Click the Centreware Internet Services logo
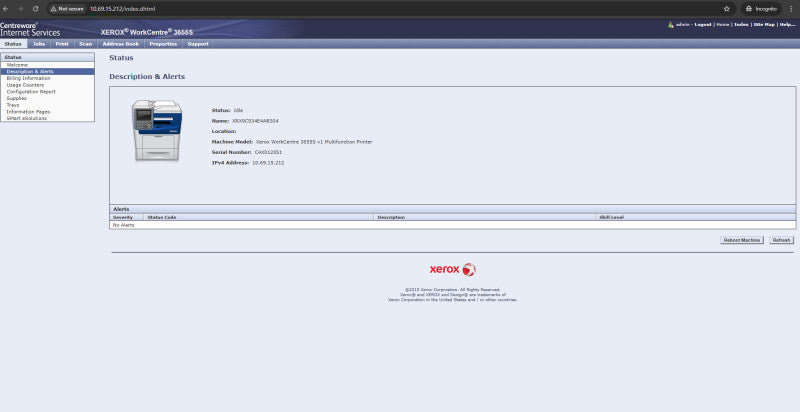The height and width of the screenshot is (412, 800). pyautogui.click(x=30, y=29)
